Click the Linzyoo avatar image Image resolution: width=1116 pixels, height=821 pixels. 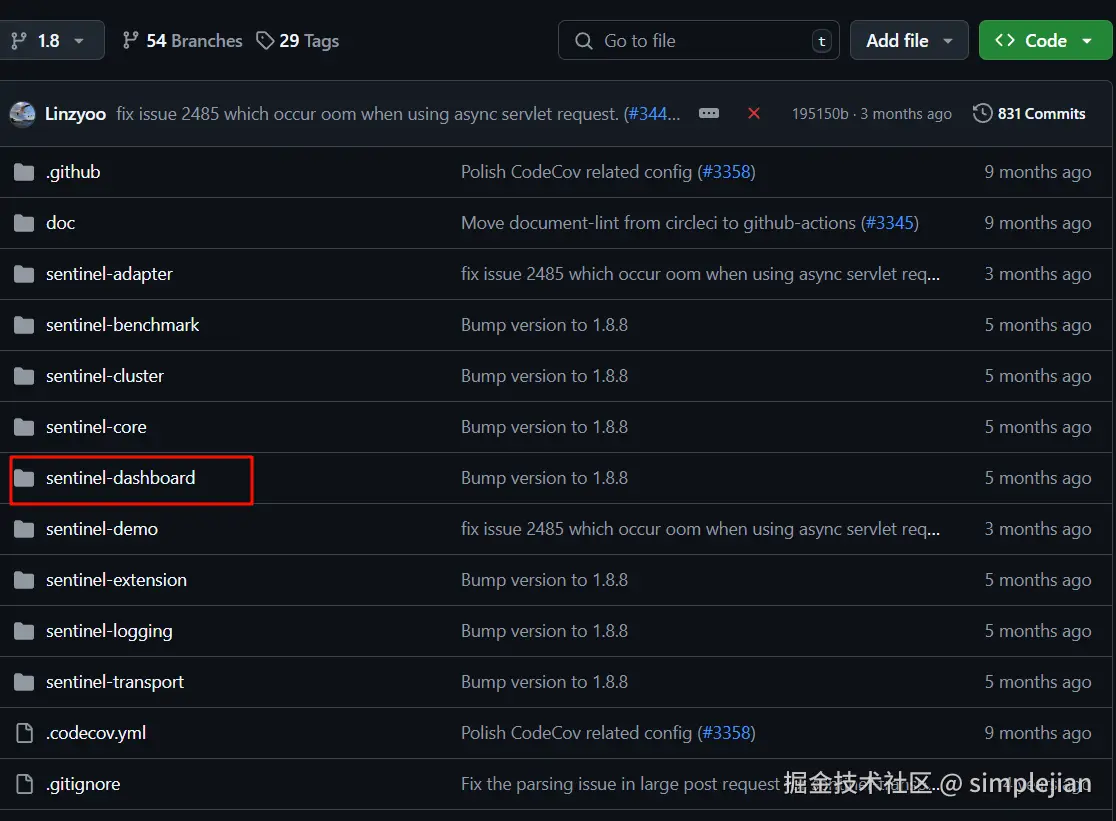click(22, 114)
